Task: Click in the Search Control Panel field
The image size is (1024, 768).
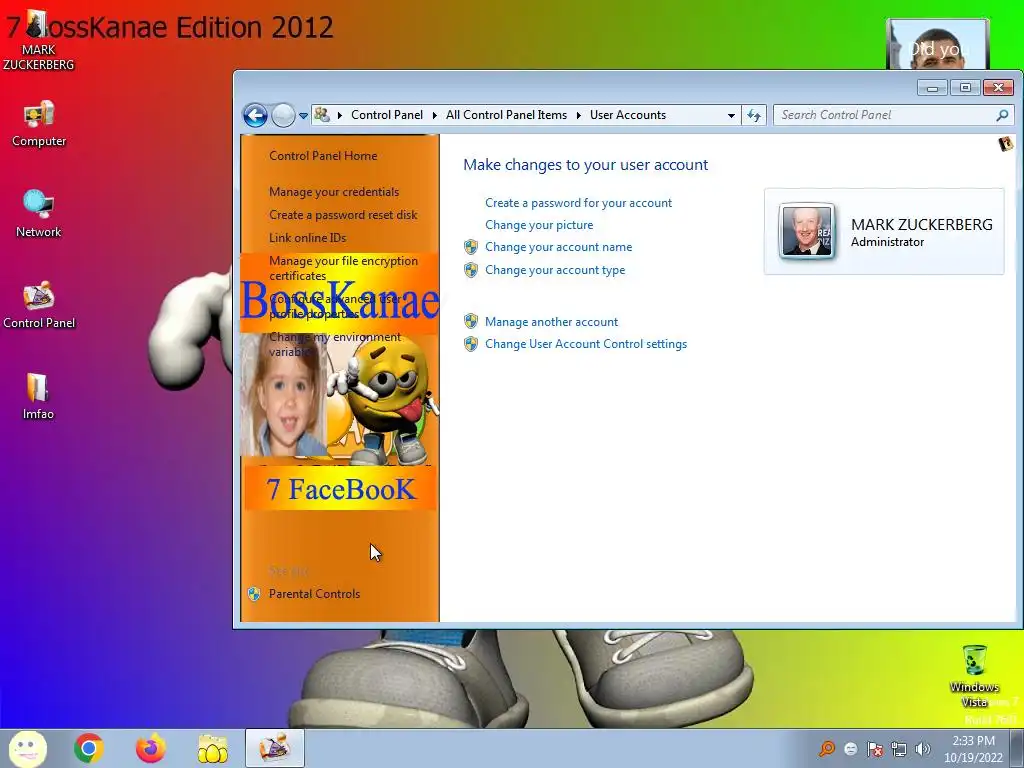Action: 887,115
